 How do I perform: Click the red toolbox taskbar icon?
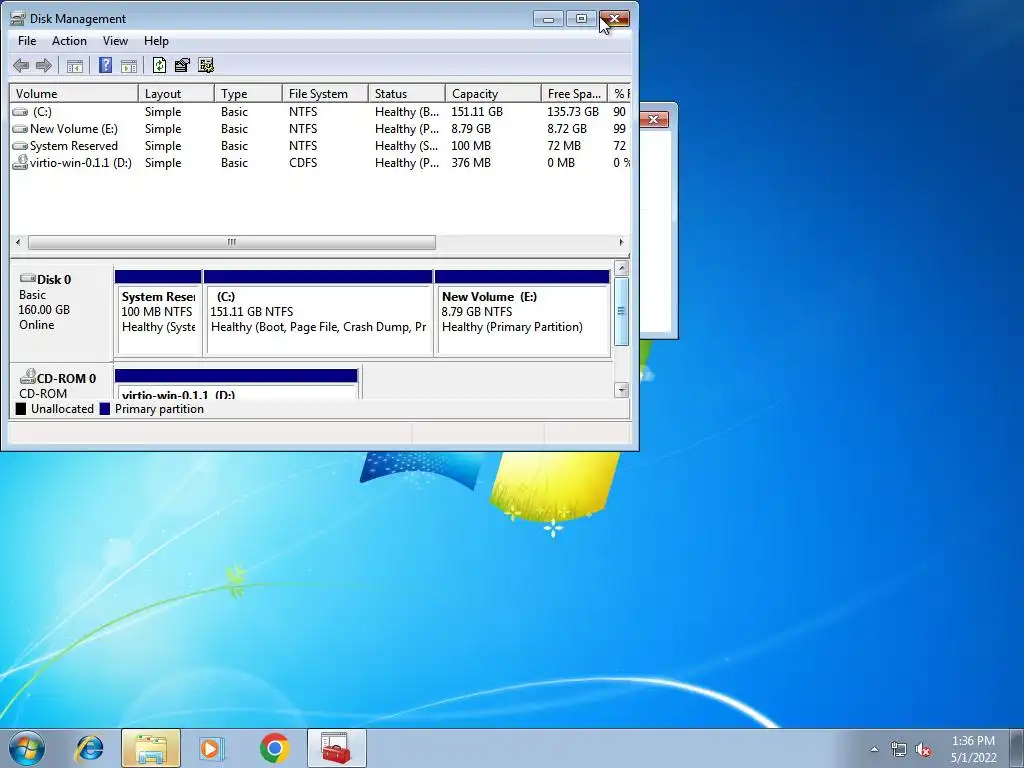(336, 748)
